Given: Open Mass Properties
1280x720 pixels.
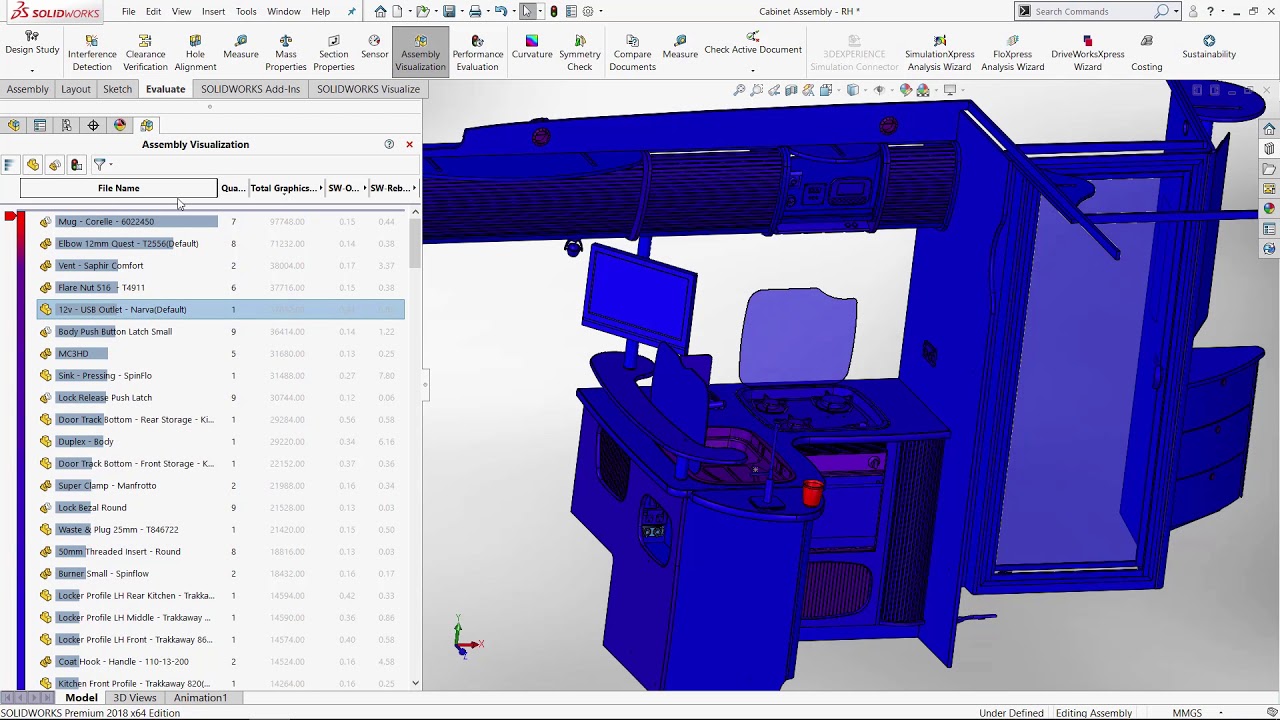Looking at the screenshot, I should [x=286, y=53].
